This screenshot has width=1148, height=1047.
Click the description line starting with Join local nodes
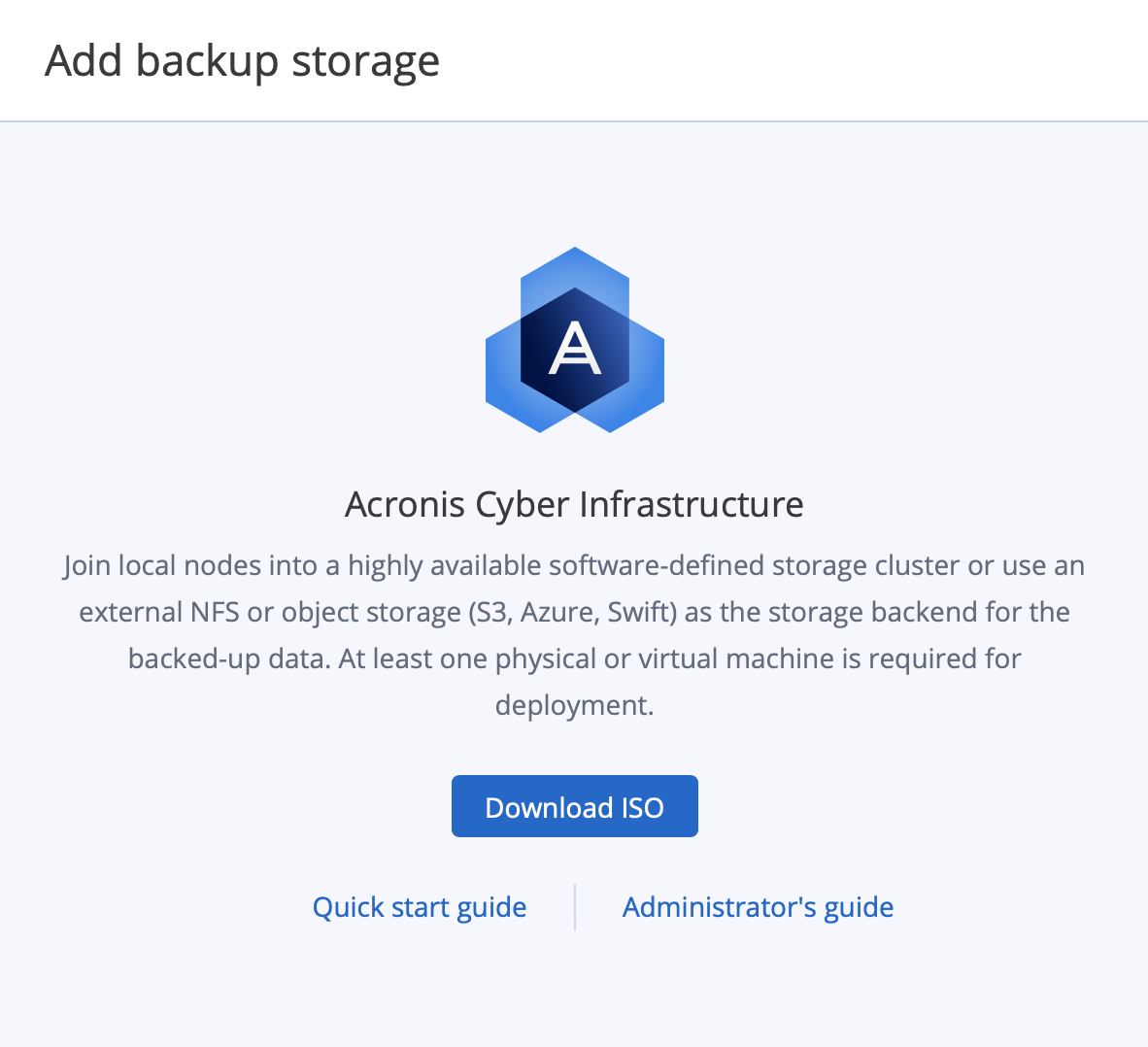574,565
